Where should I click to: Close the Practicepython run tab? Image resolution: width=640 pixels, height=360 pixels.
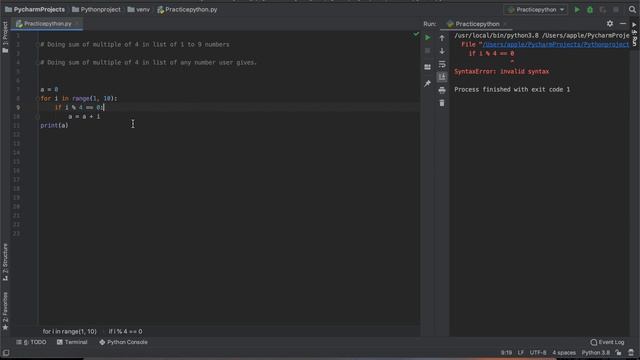coord(505,24)
